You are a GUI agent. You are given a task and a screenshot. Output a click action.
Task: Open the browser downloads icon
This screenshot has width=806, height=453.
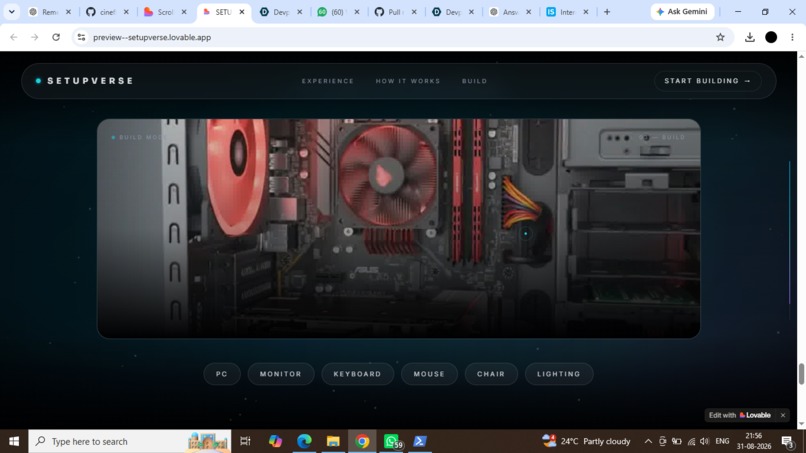[749, 37]
